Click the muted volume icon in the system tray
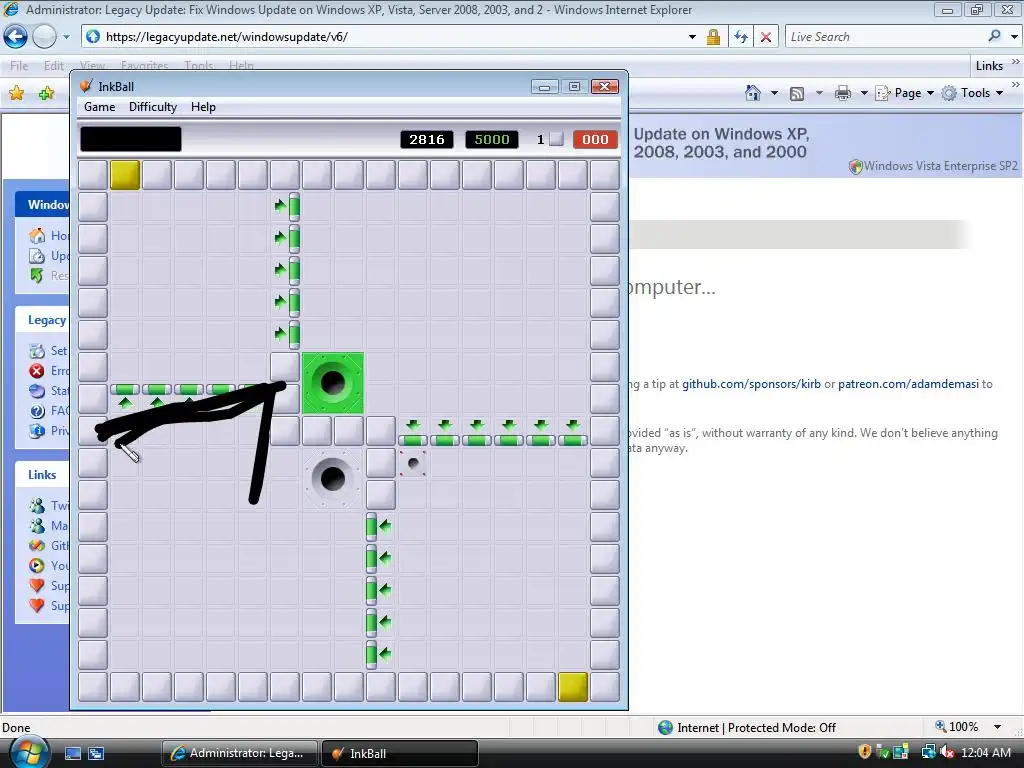Viewport: 1024px width, 768px height. tap(947, 753)
